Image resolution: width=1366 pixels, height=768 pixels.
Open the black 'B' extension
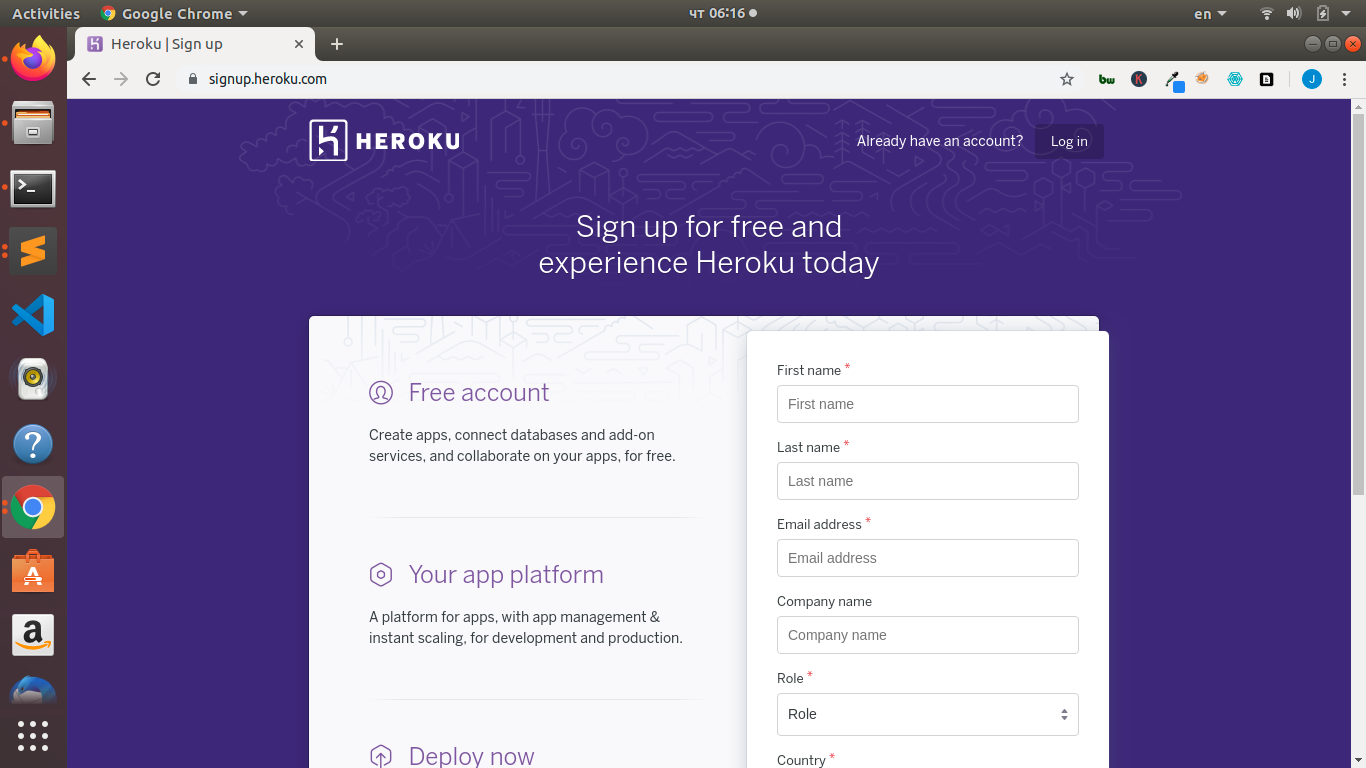click(1266, 78)
